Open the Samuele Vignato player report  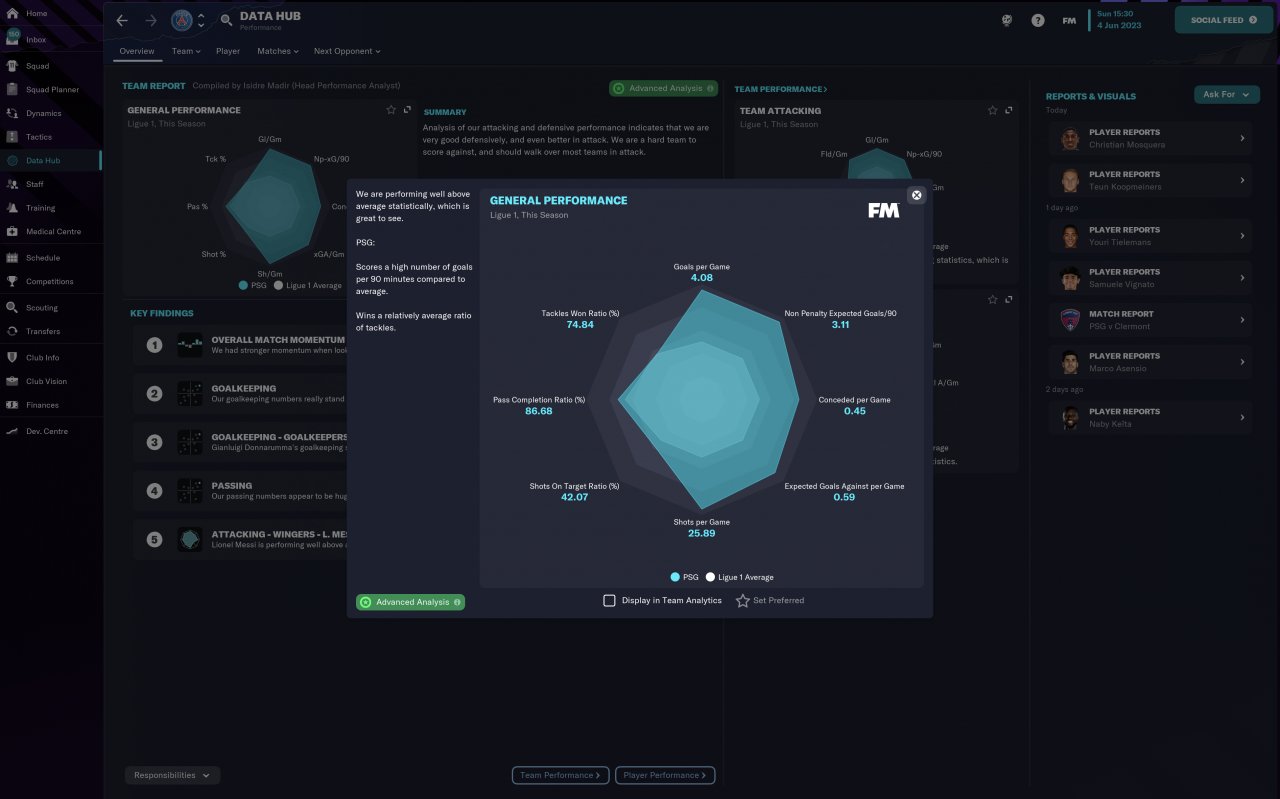(1151, 278)
